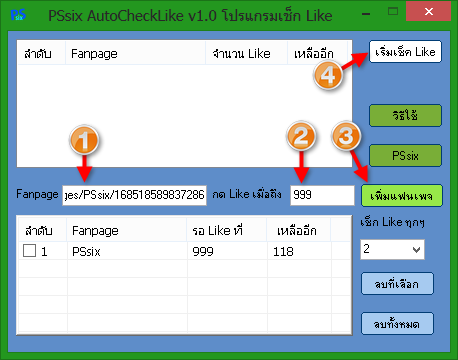This screenshot has height=360, width=458.
Task: Open the วิธีใช้ how-to button
Action: pyautogui.click(x=405, y=116)
